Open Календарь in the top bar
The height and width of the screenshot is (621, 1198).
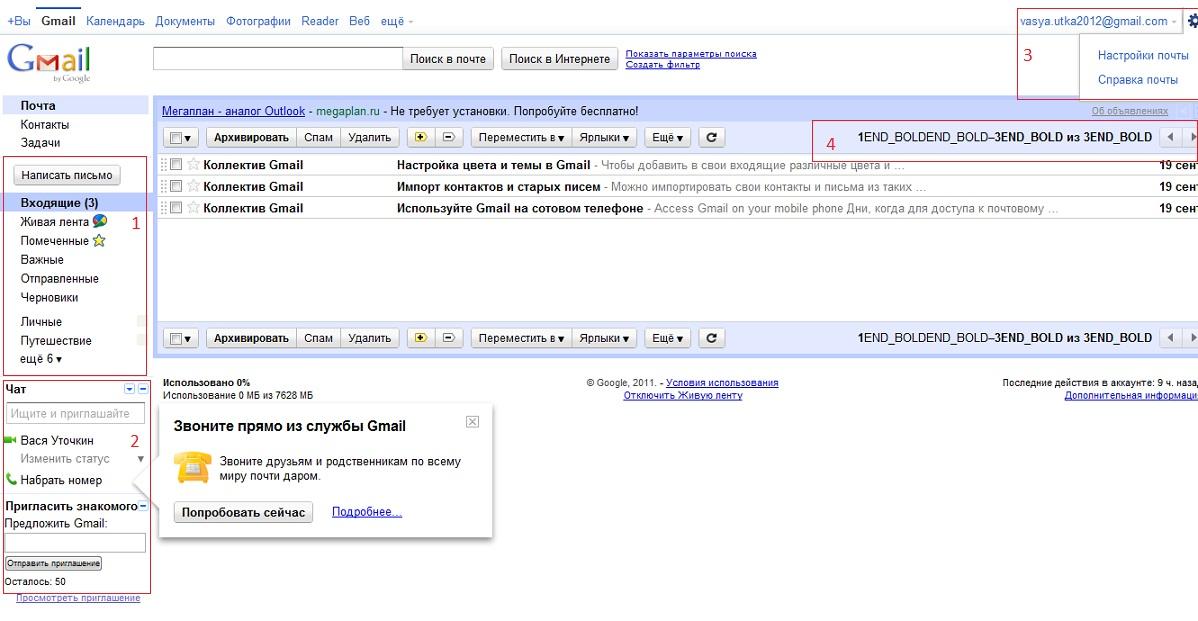point(115,21)
